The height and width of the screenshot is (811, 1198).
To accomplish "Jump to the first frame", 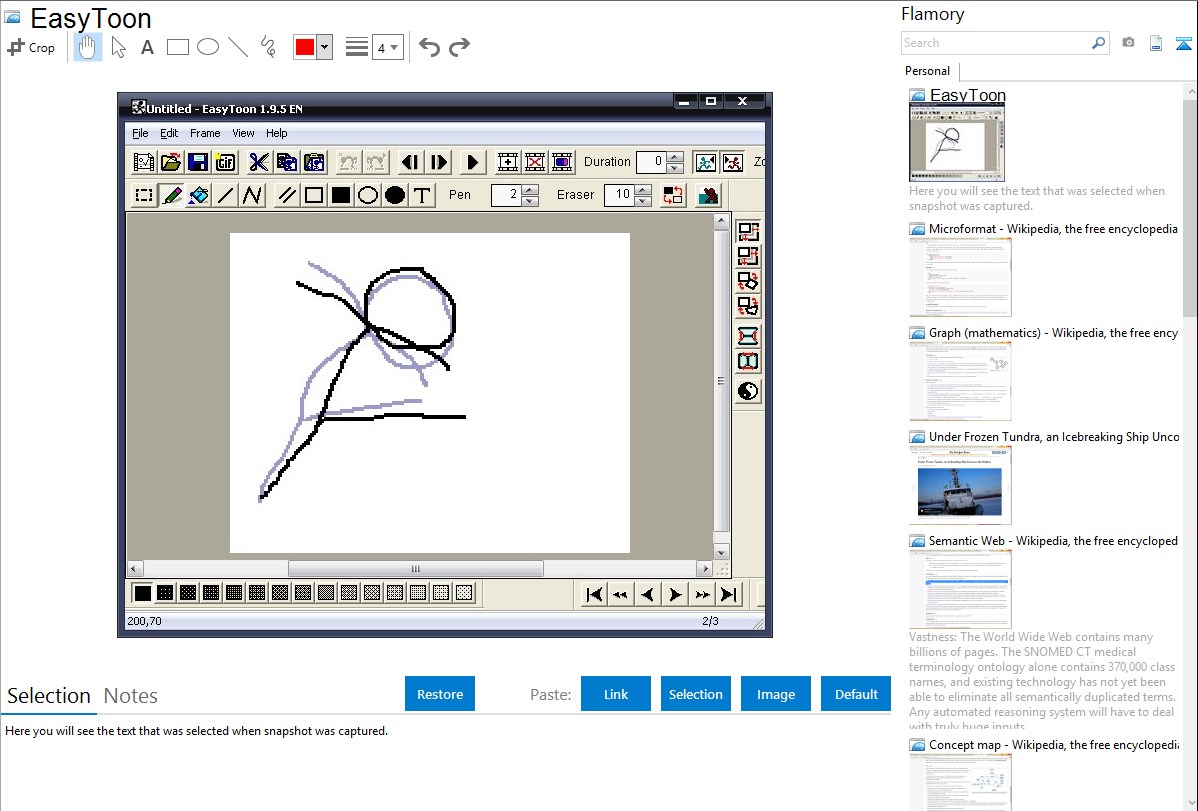I will [594, 594].
